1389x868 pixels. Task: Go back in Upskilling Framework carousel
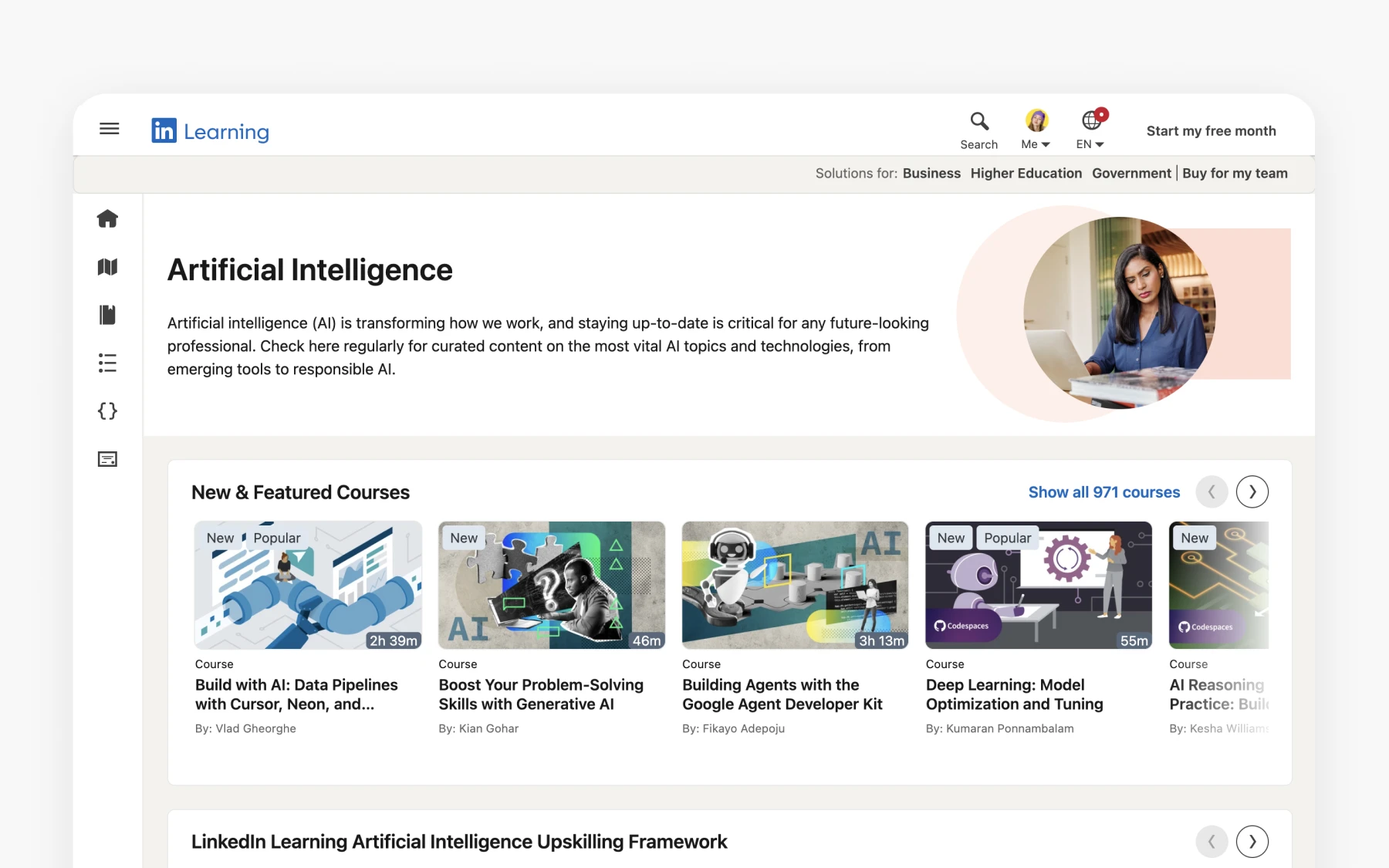pyautogui.click(x=1212, y=841)
